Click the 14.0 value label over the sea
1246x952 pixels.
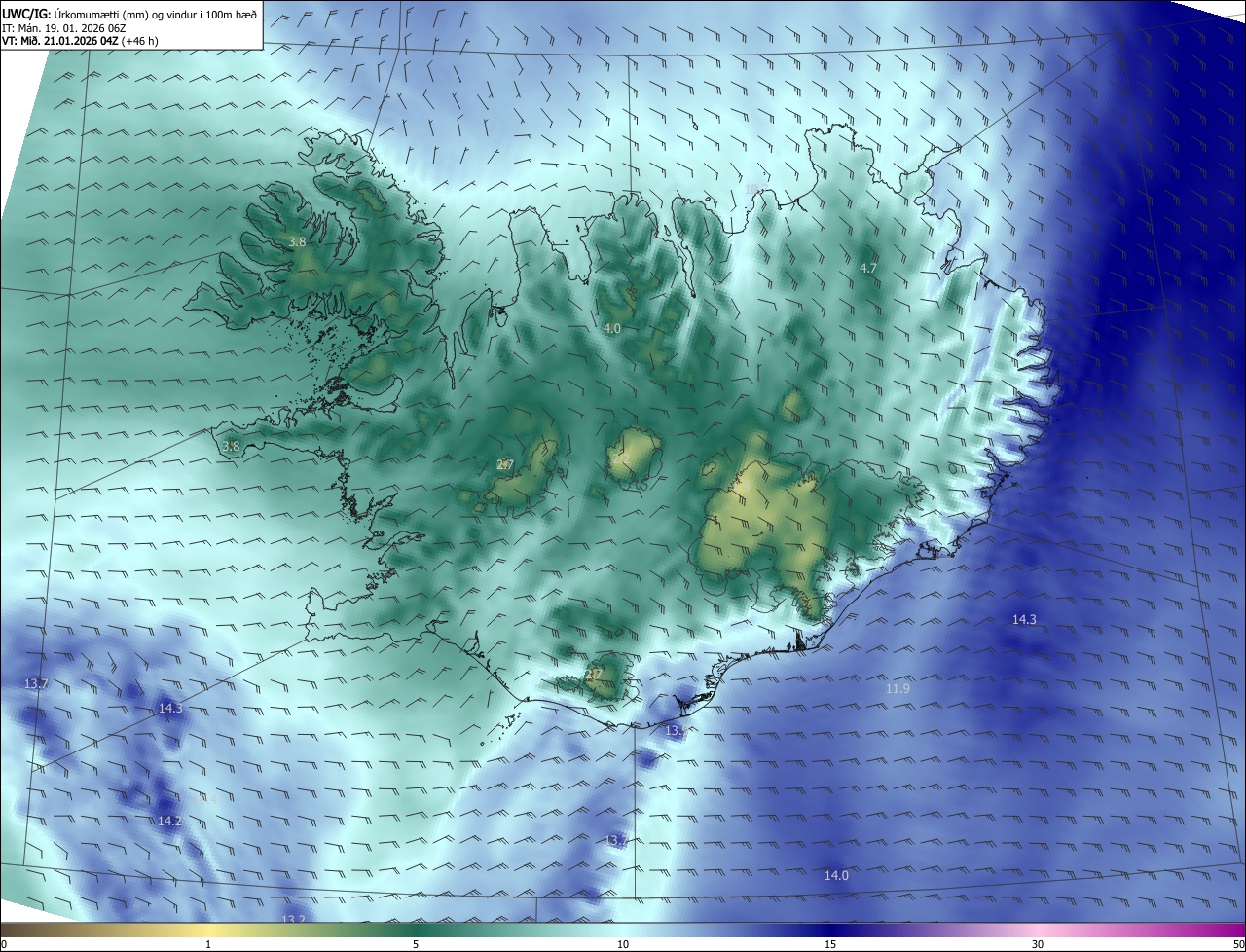(x=836, y=876)
